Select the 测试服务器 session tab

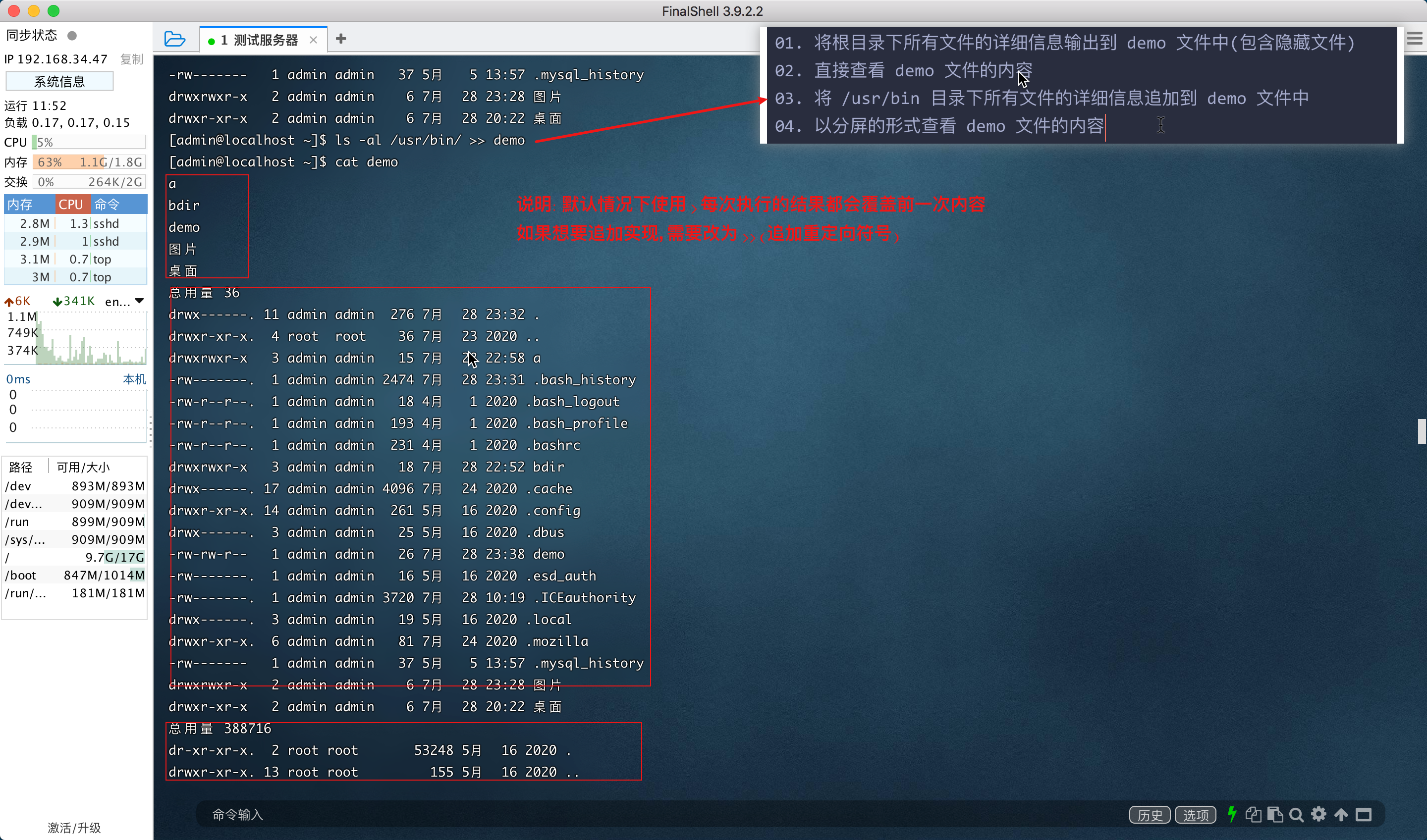258,40
